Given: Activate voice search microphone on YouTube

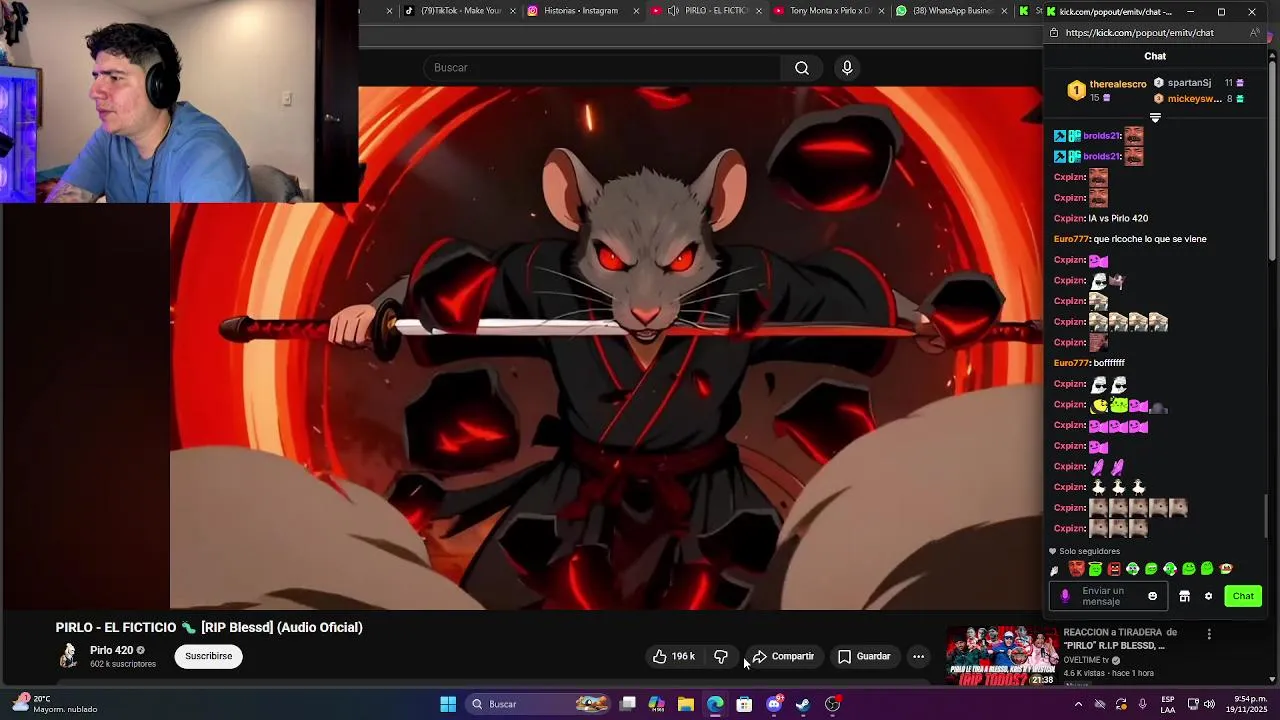Looking at the screenshot, I should point(847,68).
